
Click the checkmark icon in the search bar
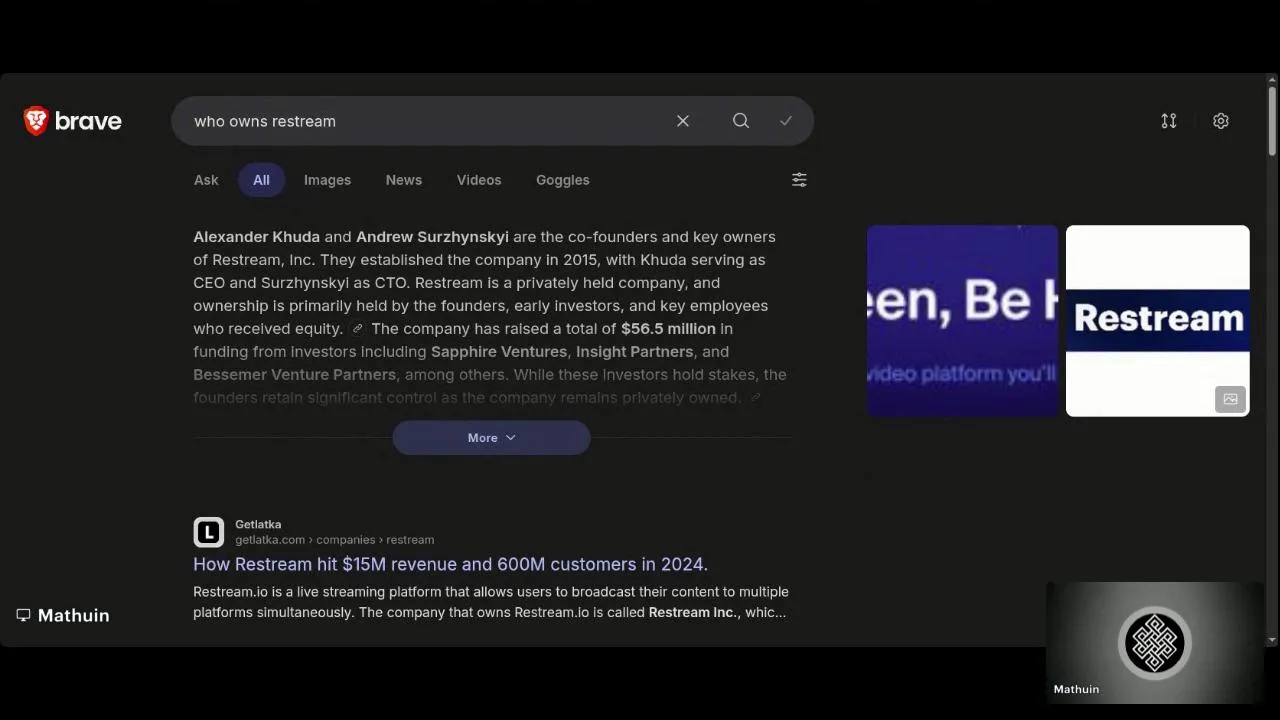click(x=786, y=121)
